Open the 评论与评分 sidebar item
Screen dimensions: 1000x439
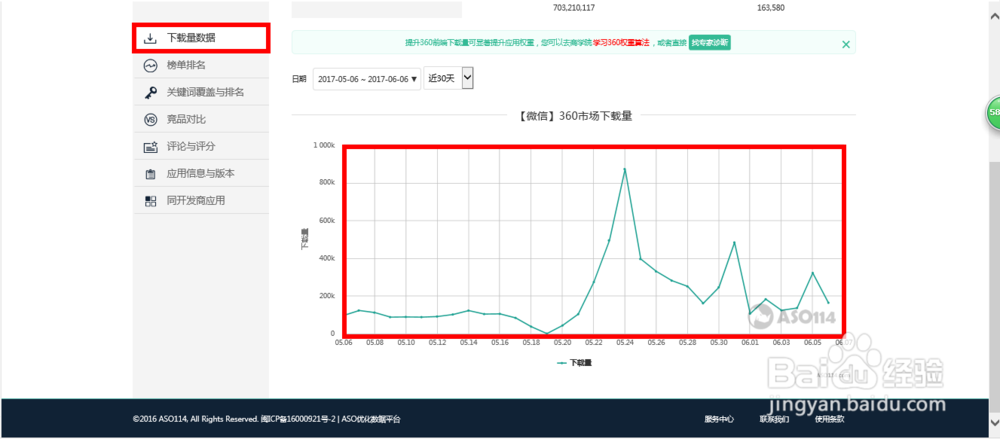pyautogui.click(x=201, y=146)
